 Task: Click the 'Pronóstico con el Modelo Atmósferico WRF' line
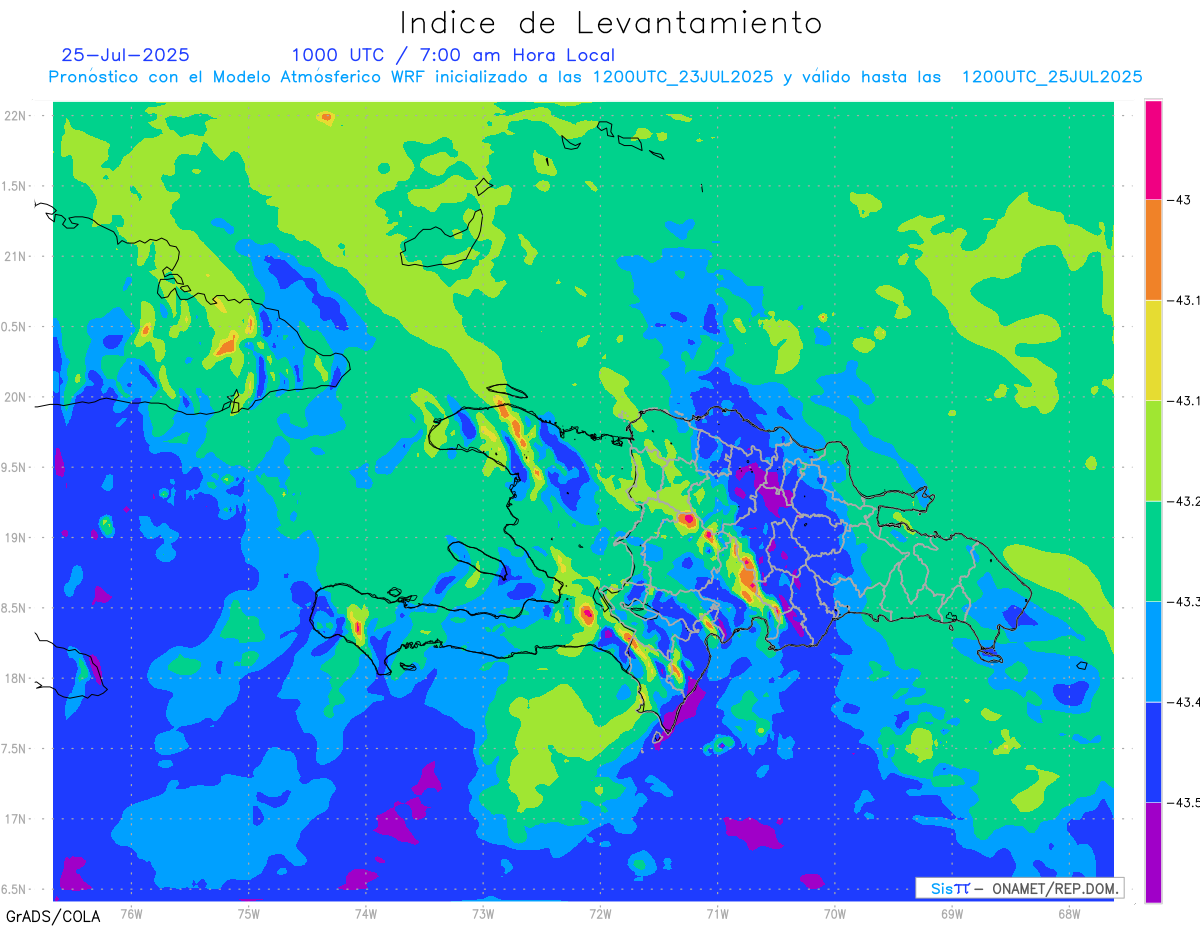tap(595, 77)
